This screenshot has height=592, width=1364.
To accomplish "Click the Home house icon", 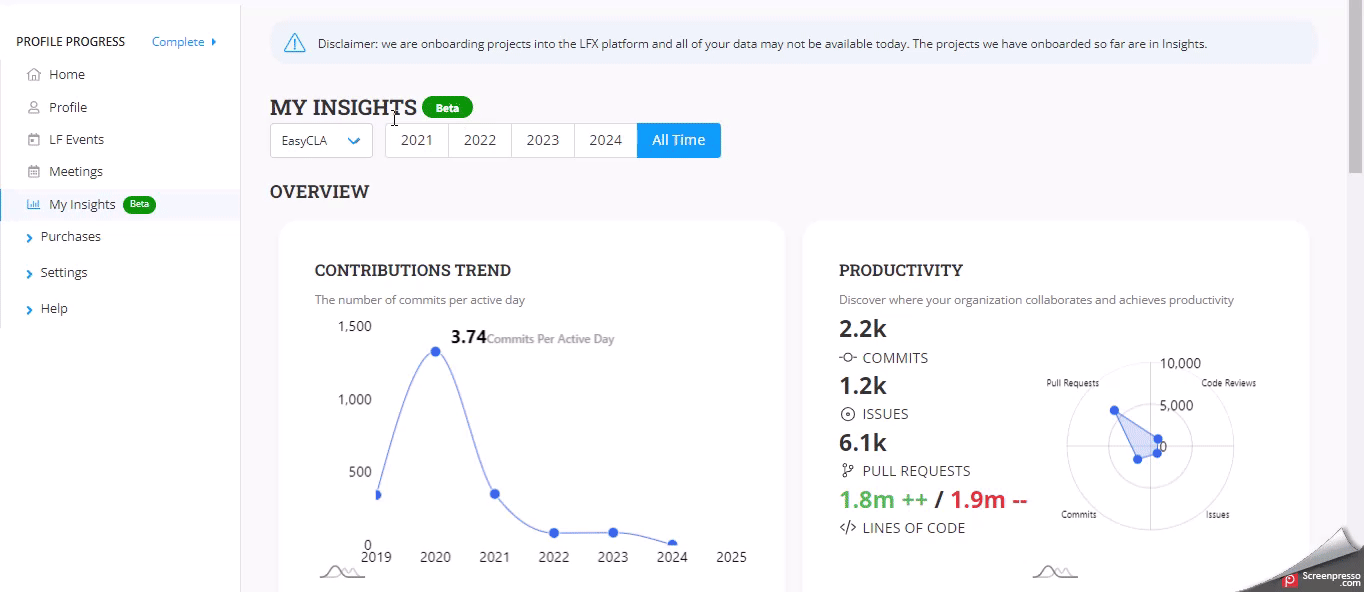I will [x=34, y=75].
